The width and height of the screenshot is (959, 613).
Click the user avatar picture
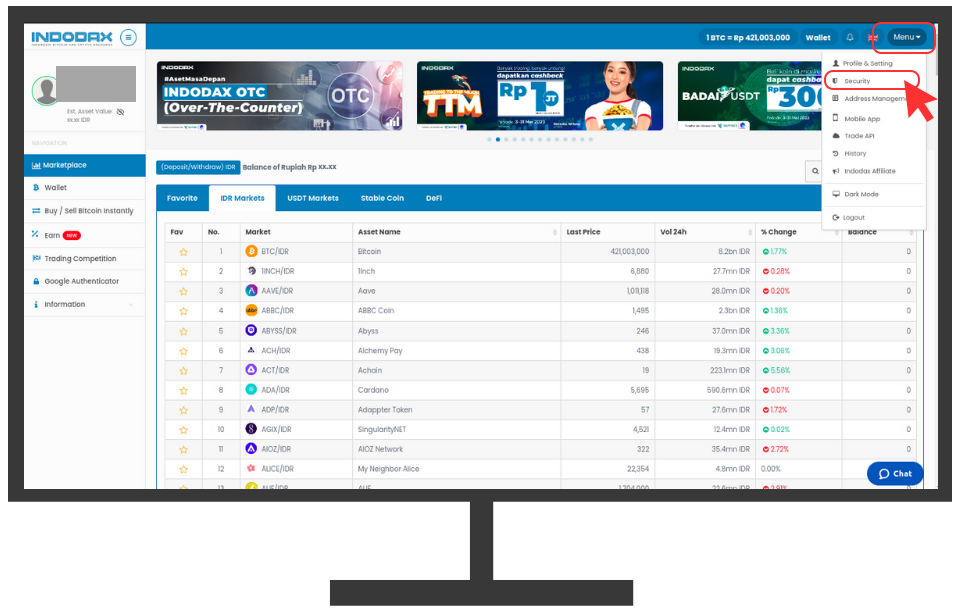[x=45, y=91]
